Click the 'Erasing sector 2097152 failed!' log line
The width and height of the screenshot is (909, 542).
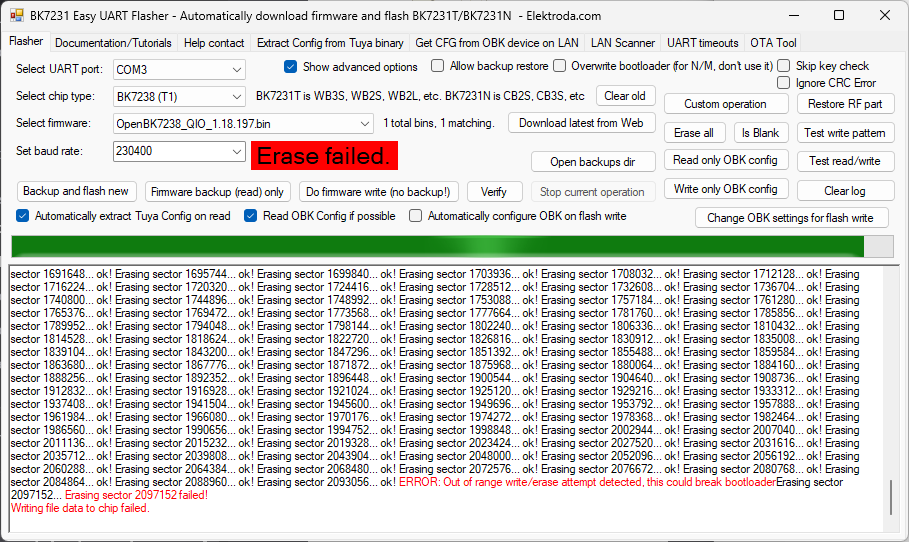point(136,495)
